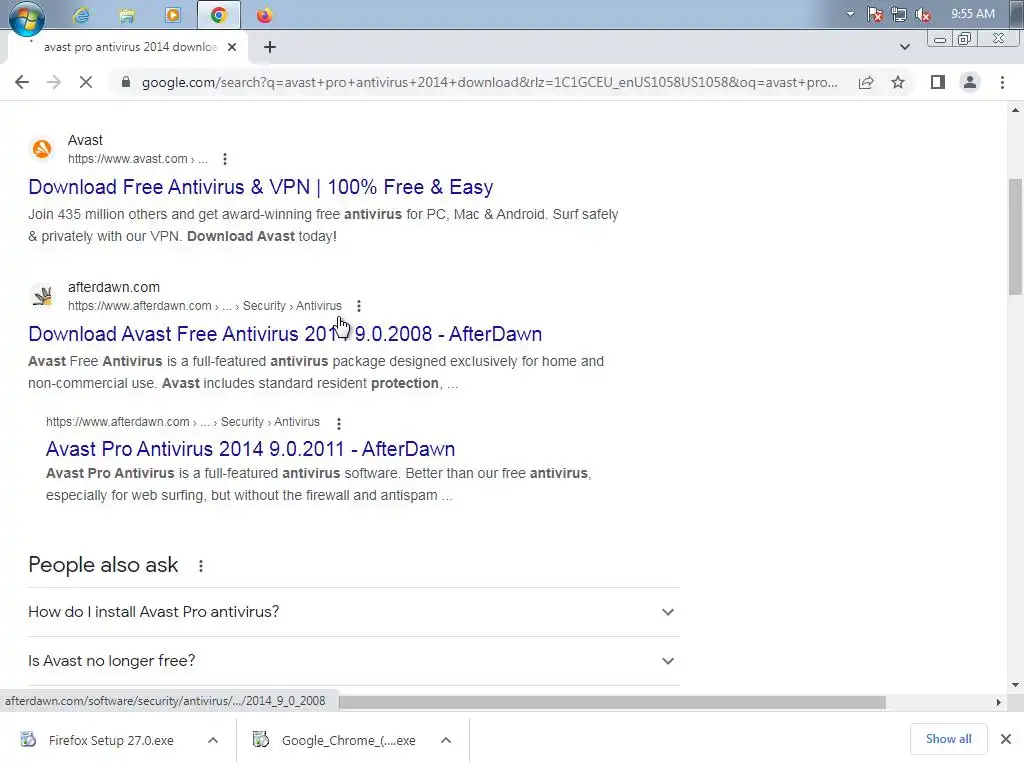
Task: Expand How do I install Avast Pro antivirus
Action: coord(353,612)
